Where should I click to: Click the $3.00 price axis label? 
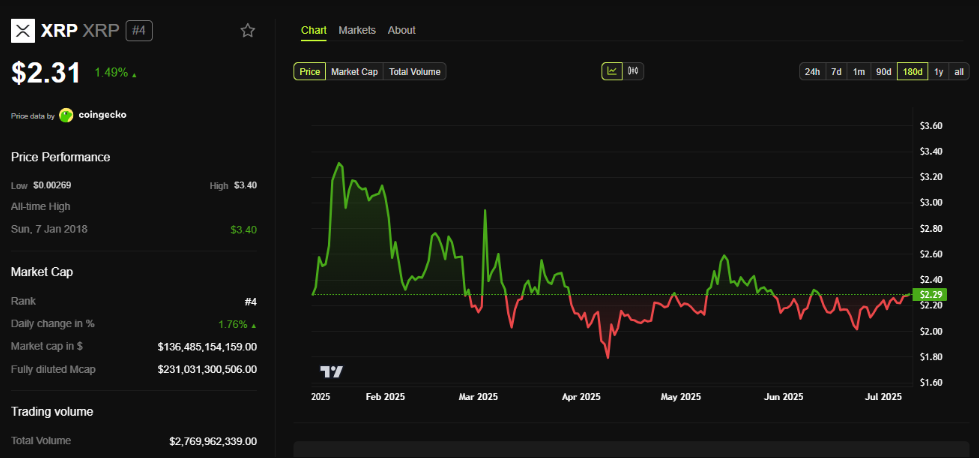(931, 203)
